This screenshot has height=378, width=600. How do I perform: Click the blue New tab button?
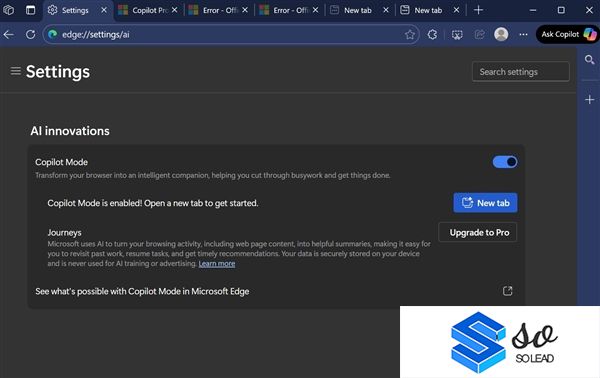pos(485,203)
